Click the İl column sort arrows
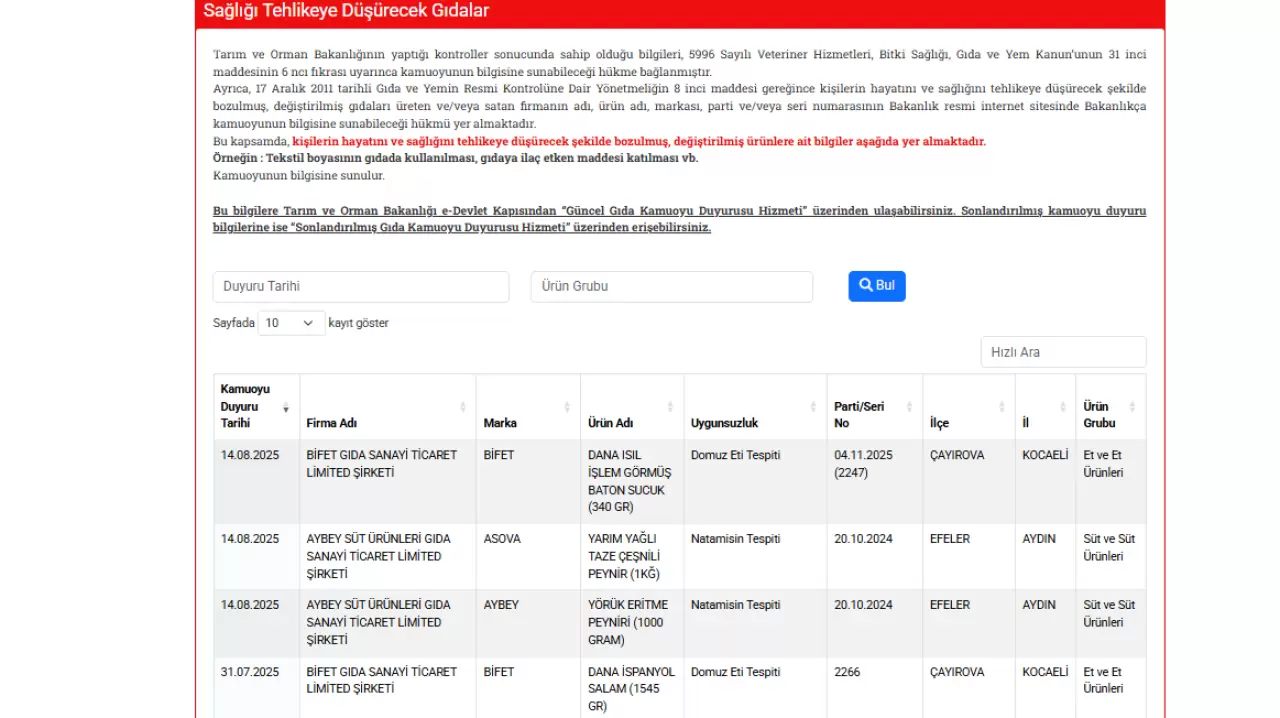 click(x=1062, y=407)
